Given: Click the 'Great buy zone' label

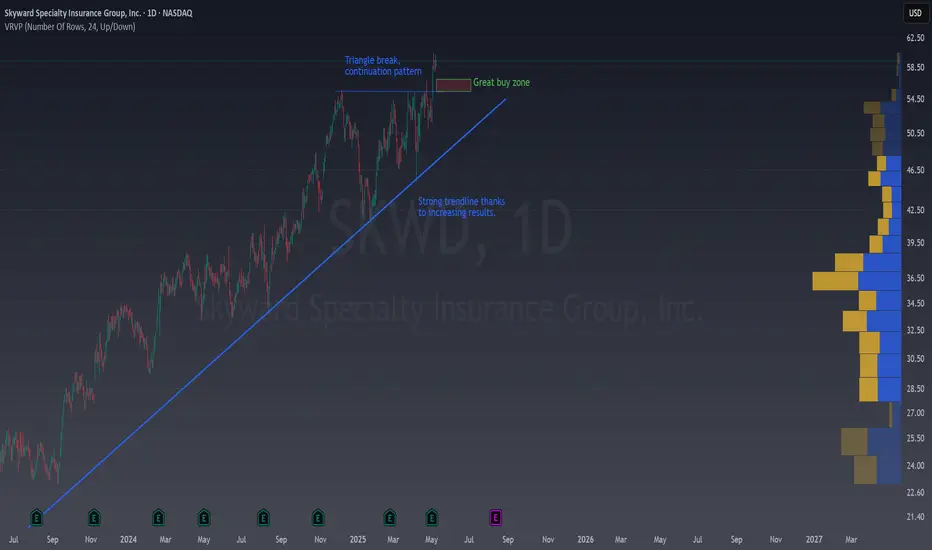Looking at the screenshot, I should click(x=501, y=83).
